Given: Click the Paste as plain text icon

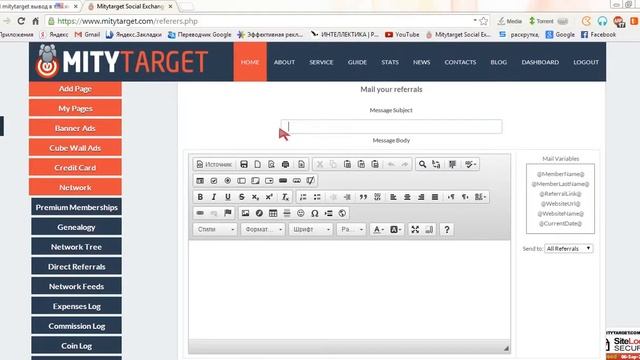Looking at the screenshot, I should 361,164.
